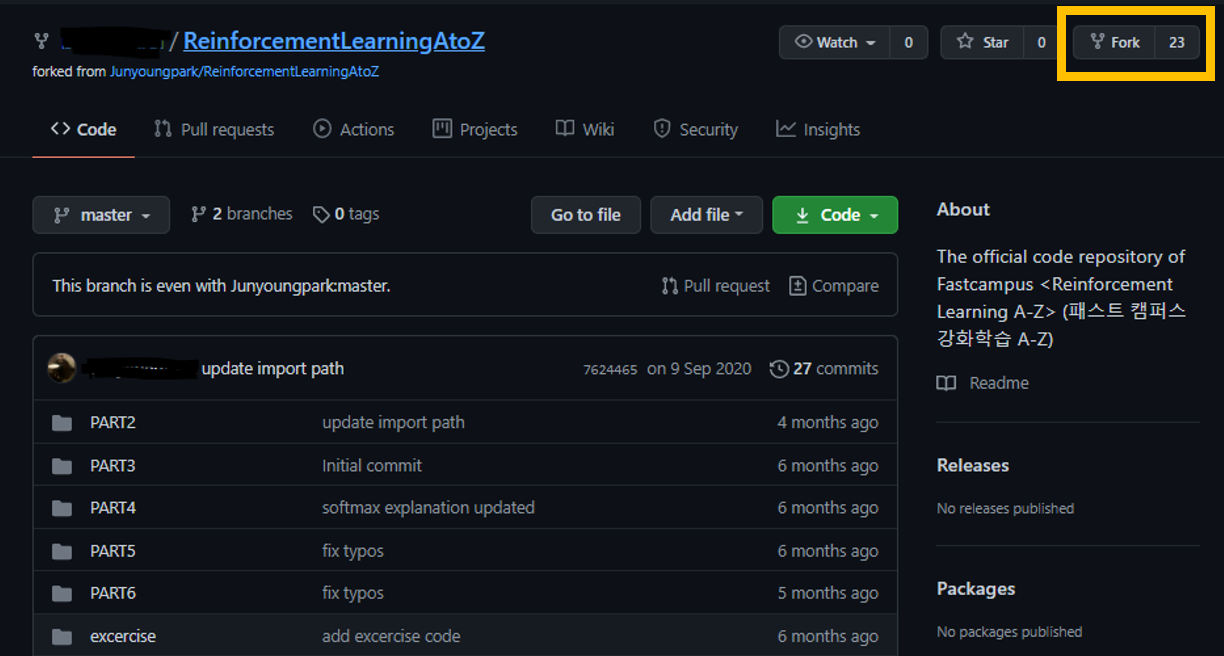Open the green Code download dropdown

[835, 215]
